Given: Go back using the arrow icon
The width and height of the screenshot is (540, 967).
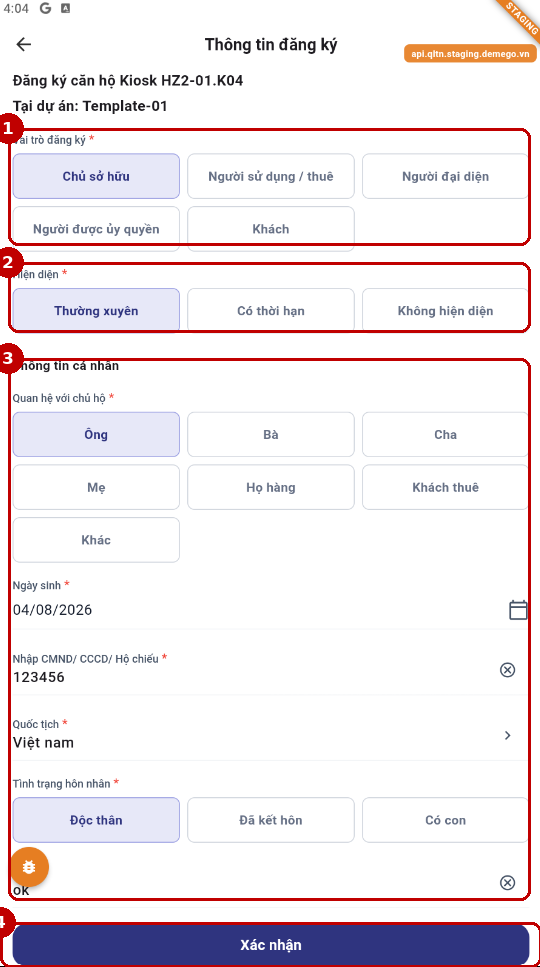Looking at the screenshot, I should (23, 44).
